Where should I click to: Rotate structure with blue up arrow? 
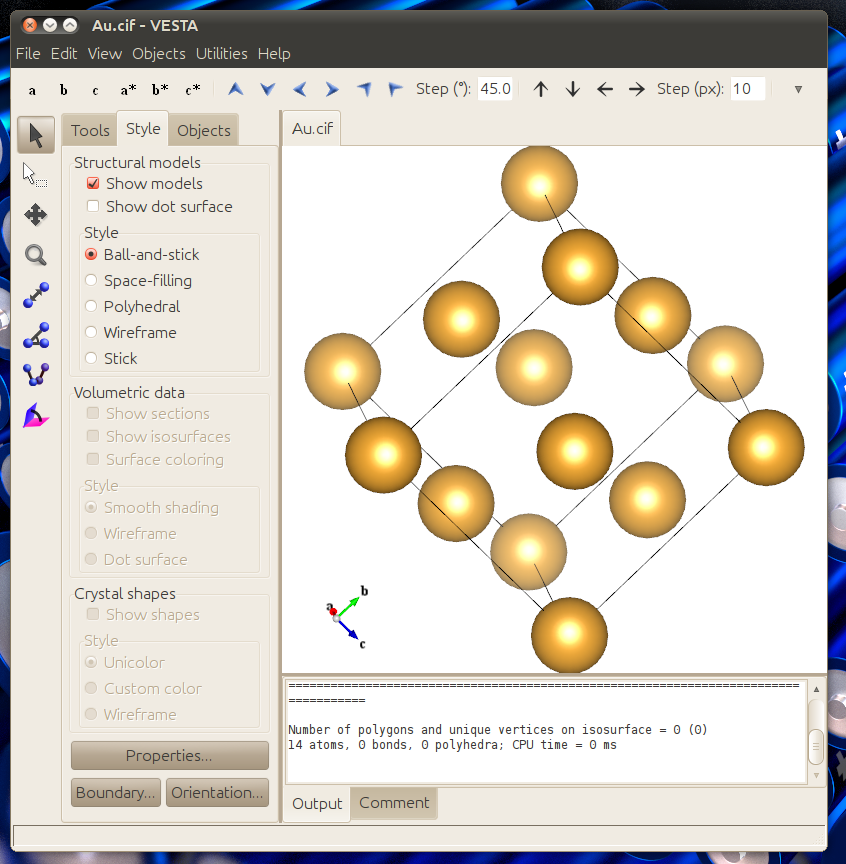pos(236,89)
